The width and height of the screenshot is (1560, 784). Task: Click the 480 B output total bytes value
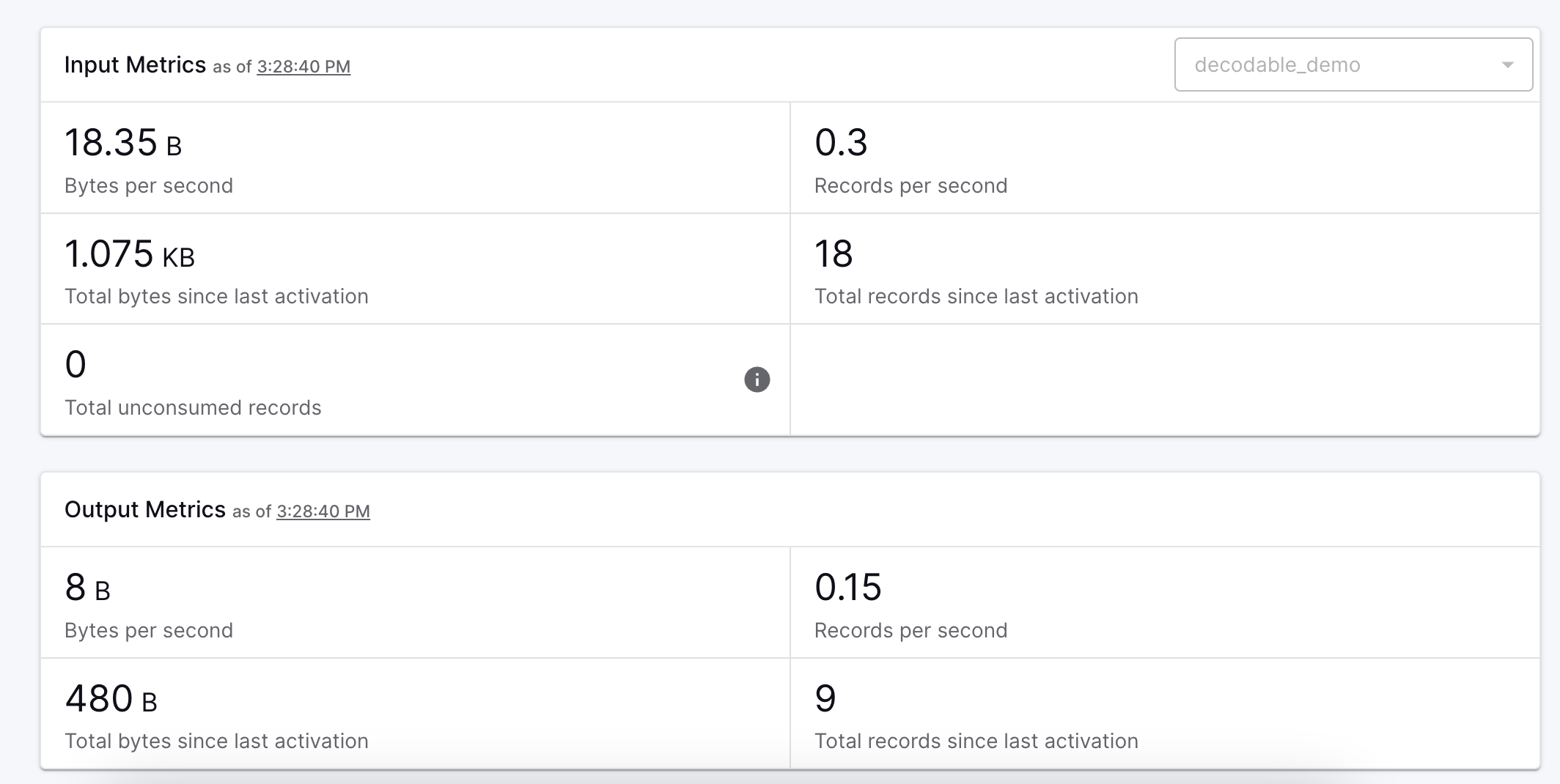coord(111,699)
